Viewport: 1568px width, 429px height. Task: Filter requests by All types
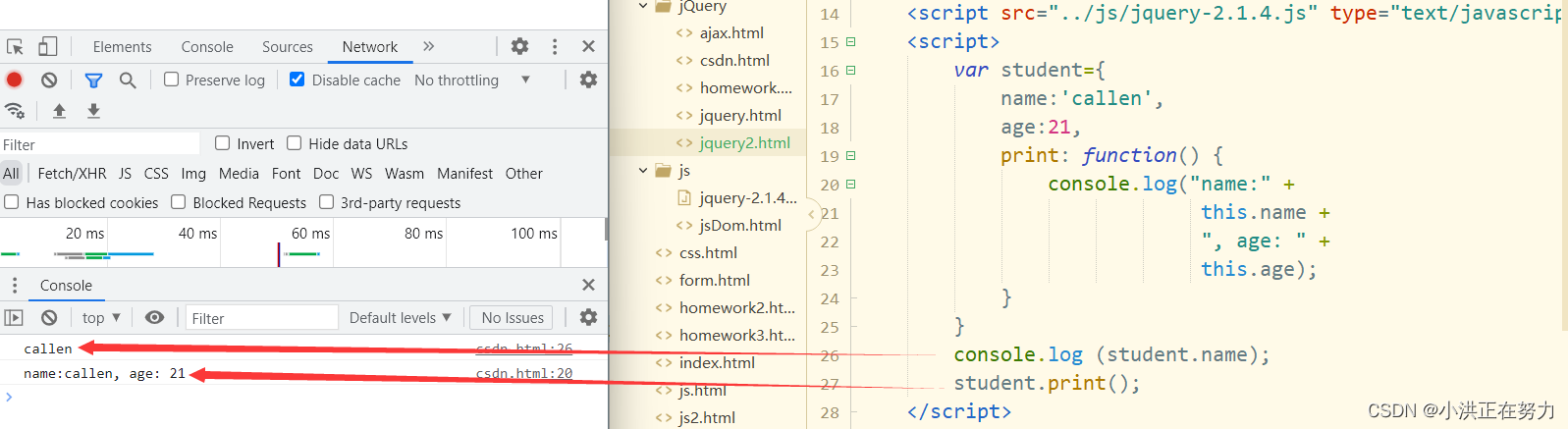[x=11, y=173]
